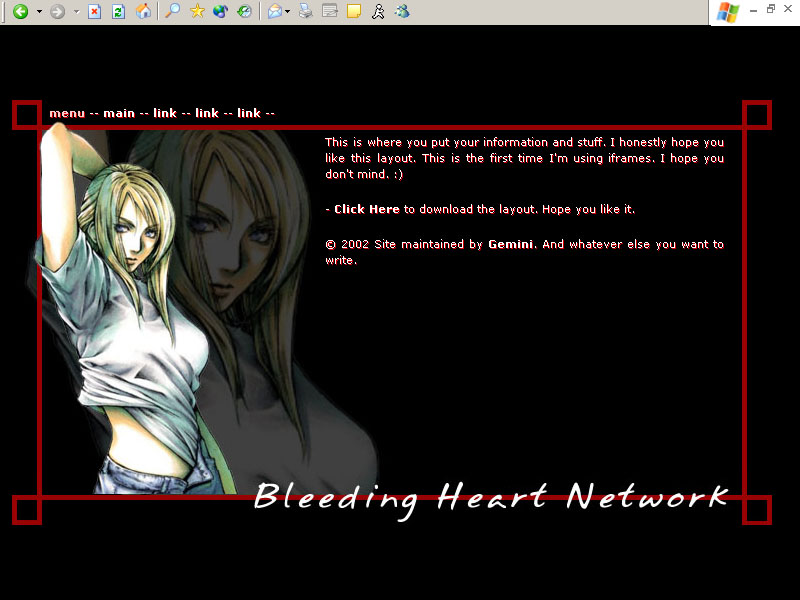Select the "menu" navigation item

pyautogui.click(x=67, y=113)
